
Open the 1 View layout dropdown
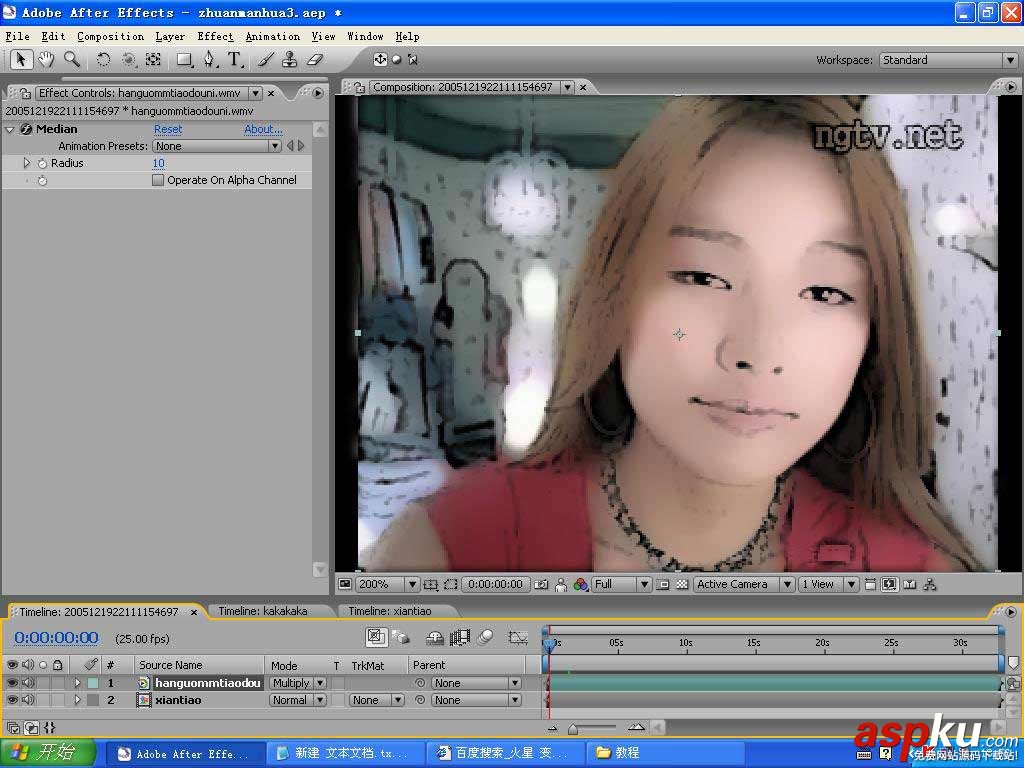(x=828, y=584)
